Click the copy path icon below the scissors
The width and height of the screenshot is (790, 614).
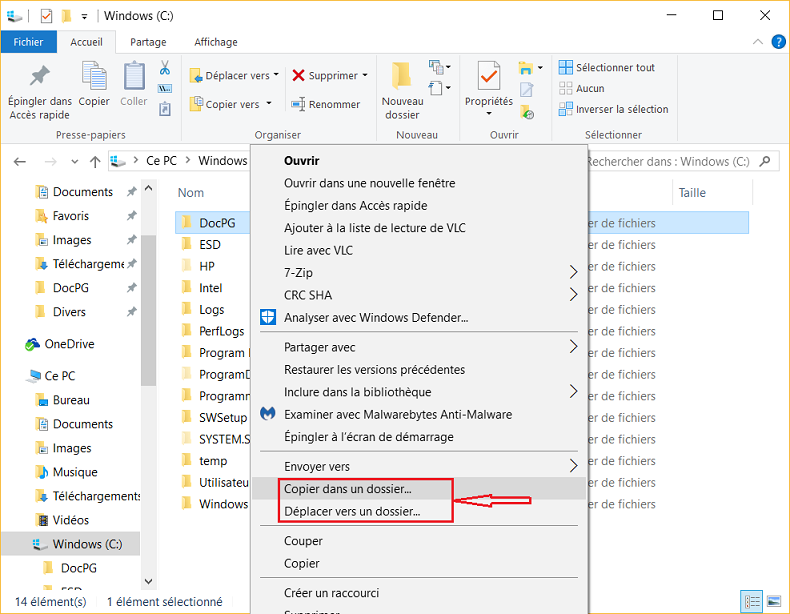click(x=165, y=89)
